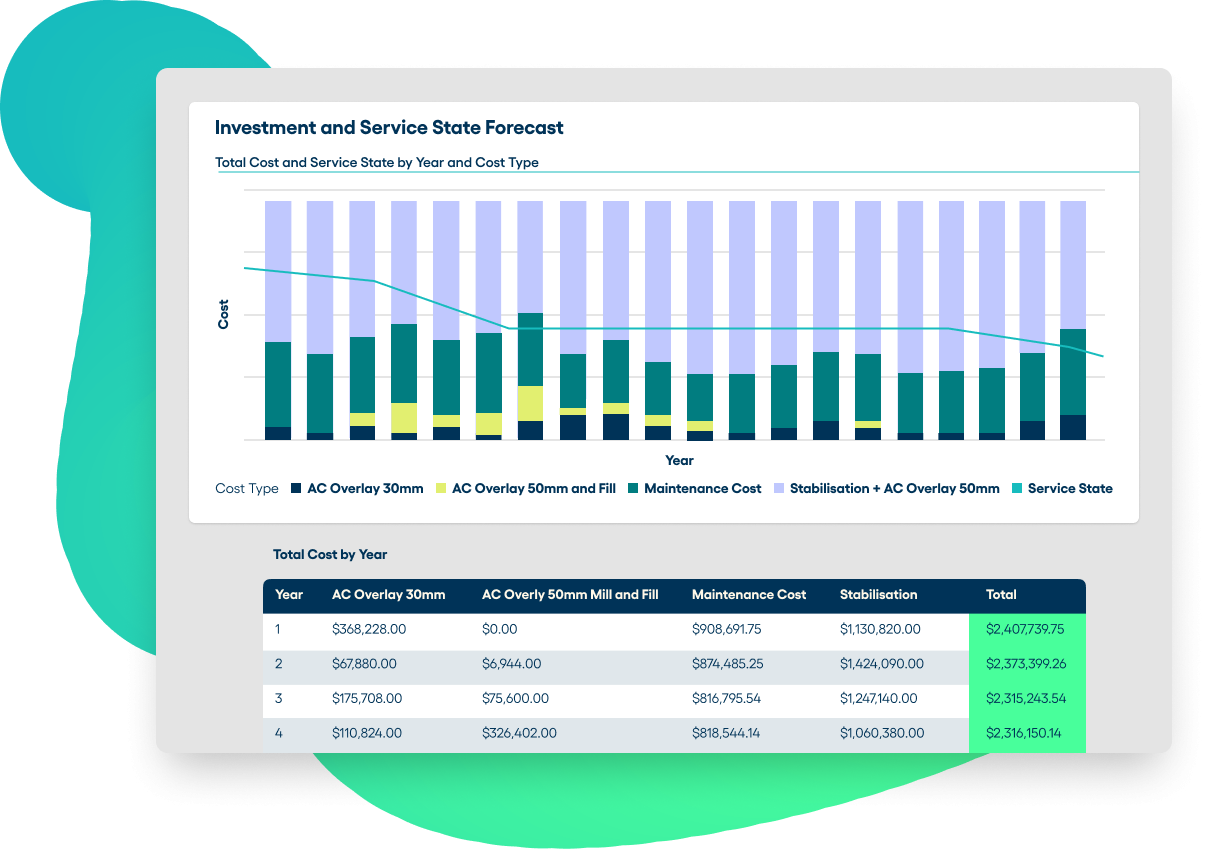This screenshot has width=1210, height=849.
Task: Sort the table by Maintenance Cost header
Action: 749,594
